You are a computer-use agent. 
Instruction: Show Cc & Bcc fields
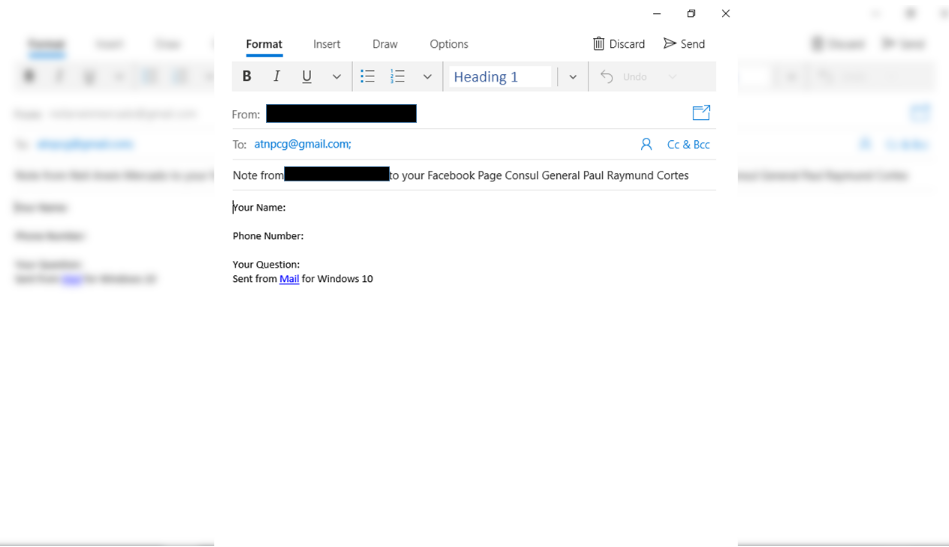[688, 145]
